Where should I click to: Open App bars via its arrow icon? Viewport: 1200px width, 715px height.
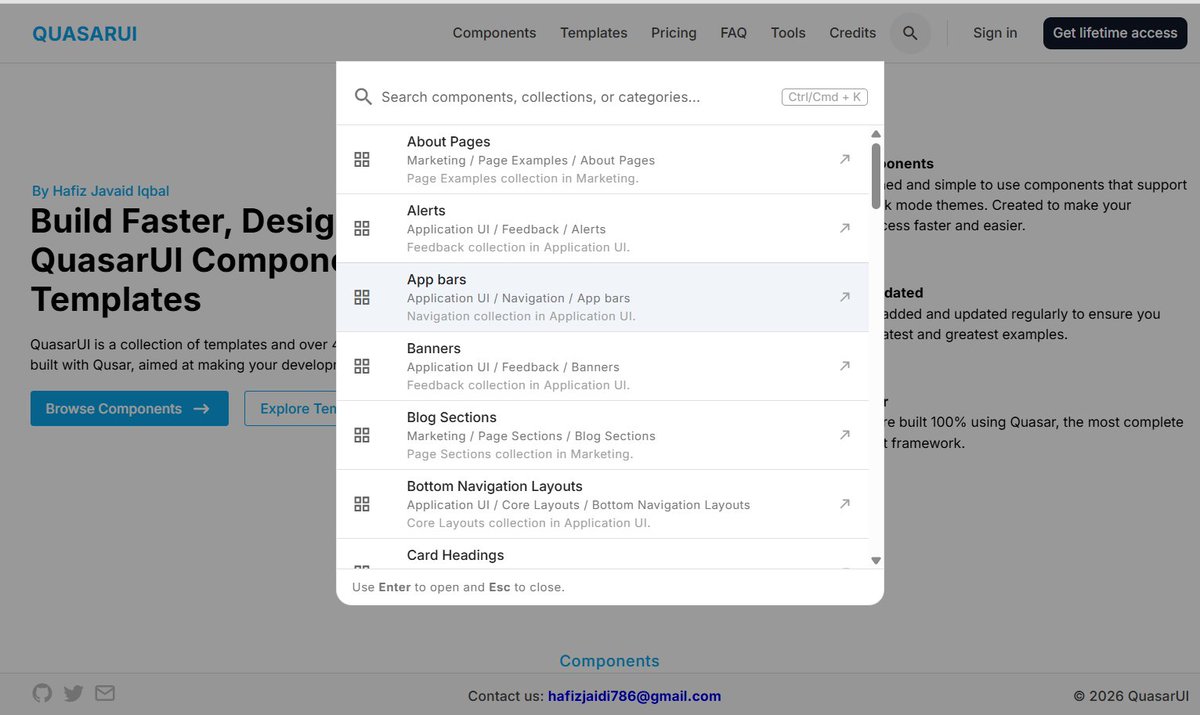point(845,297)
